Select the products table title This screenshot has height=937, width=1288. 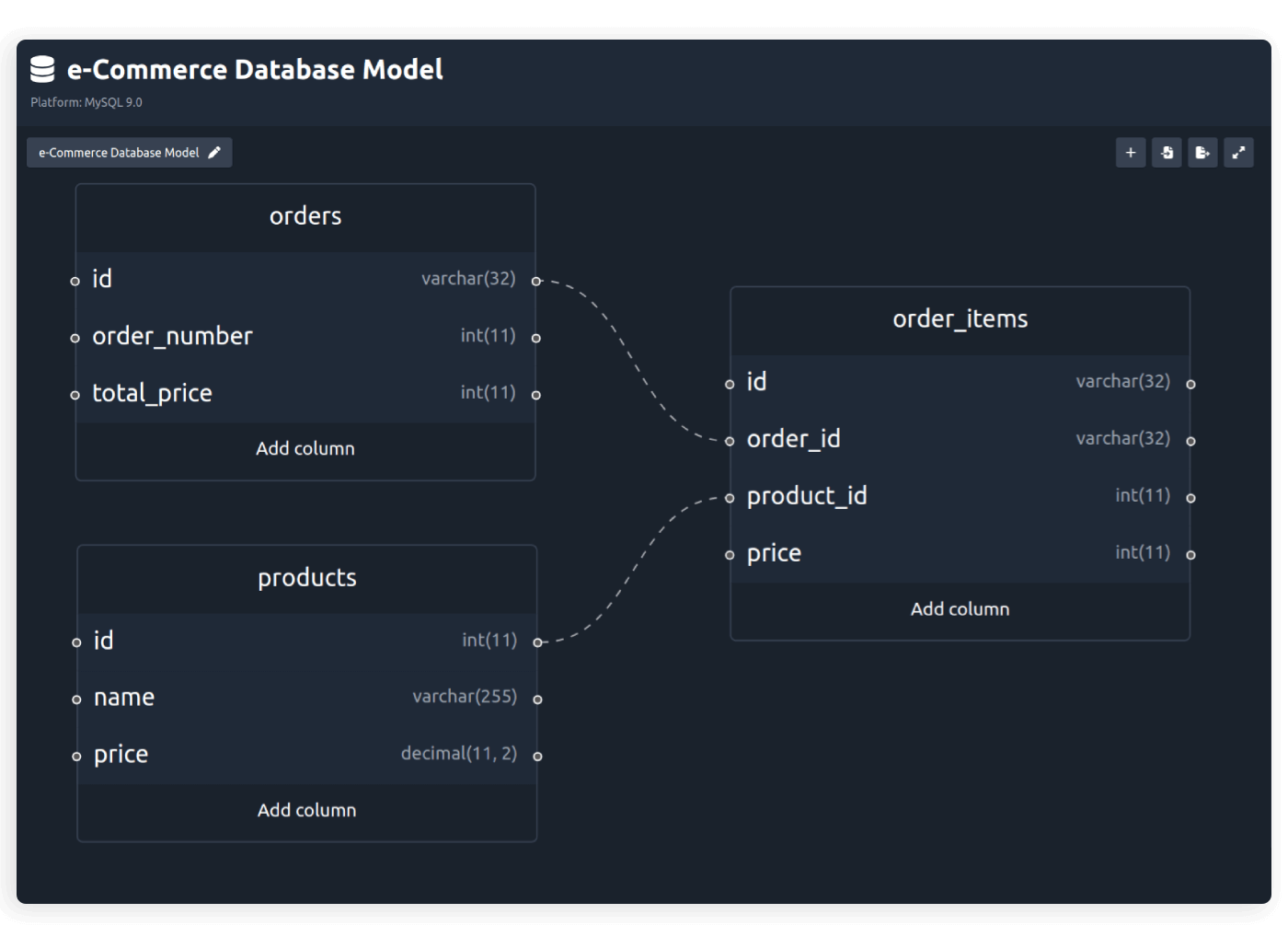[306, 577]
